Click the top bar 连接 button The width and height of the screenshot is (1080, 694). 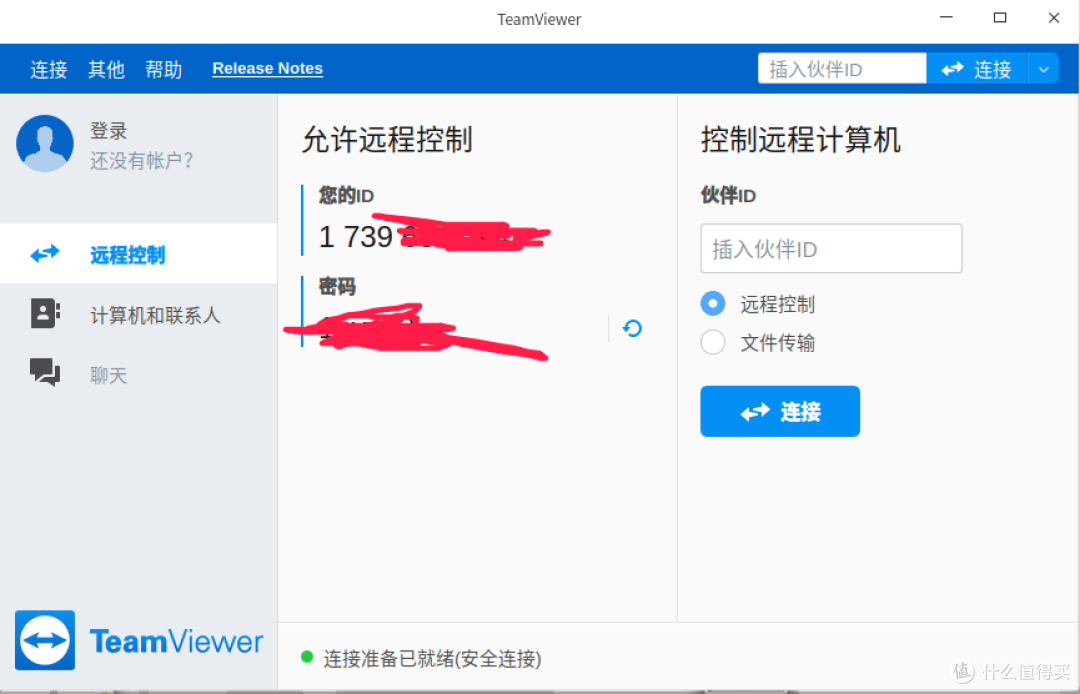977,69
